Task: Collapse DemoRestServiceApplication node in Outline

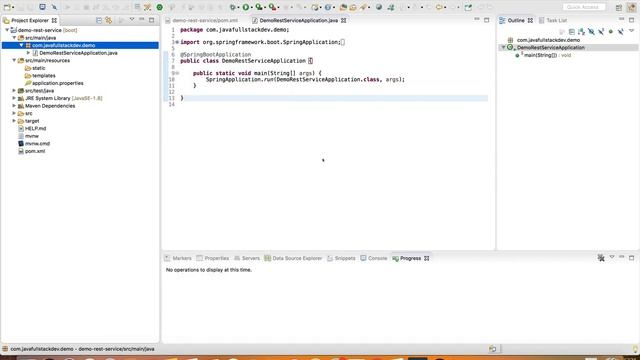Action: (x=503, y=47)
